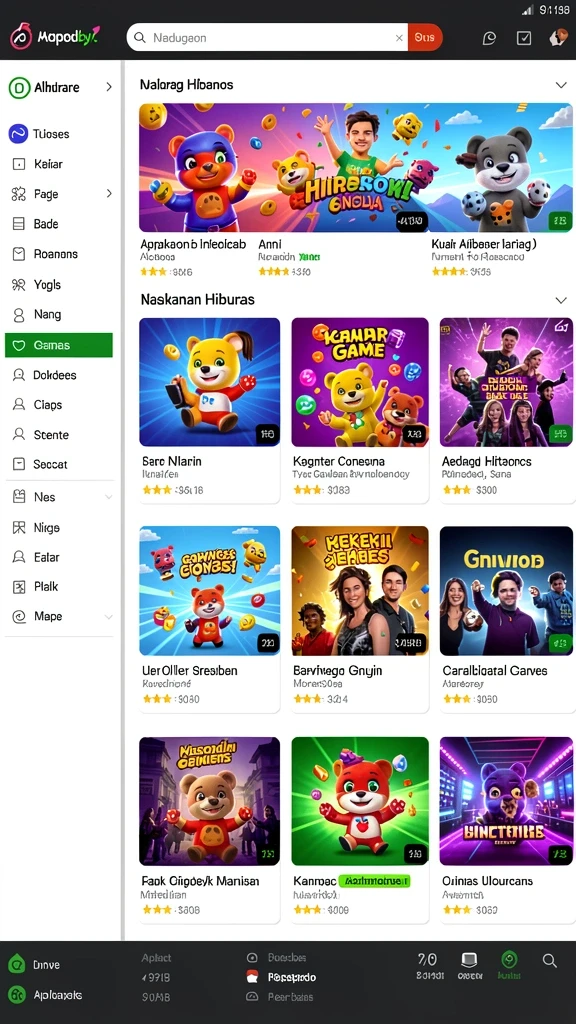This screenshot has height=1024, width=576.
Task: Toggle the checkmark box icon in header
Action: (x=524, y=38)
